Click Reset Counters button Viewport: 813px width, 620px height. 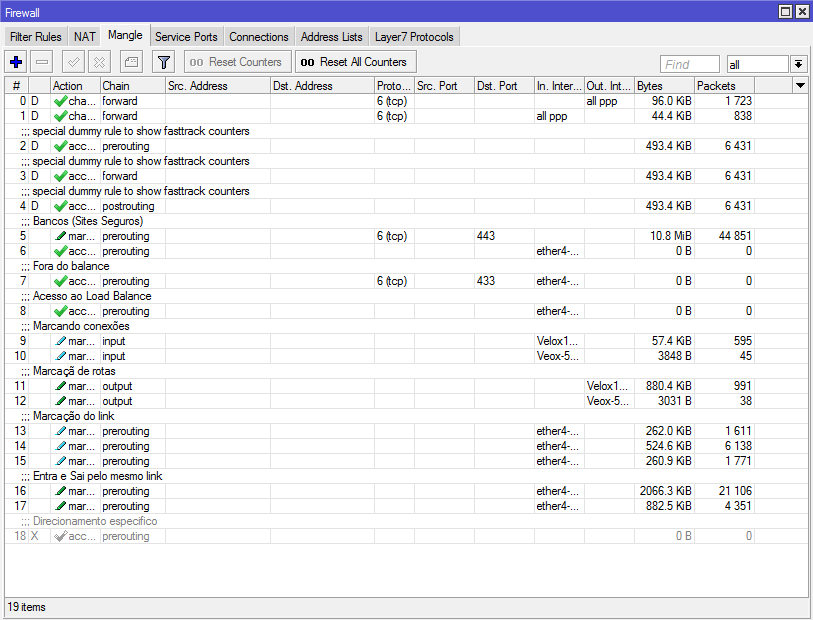point(237,62)
